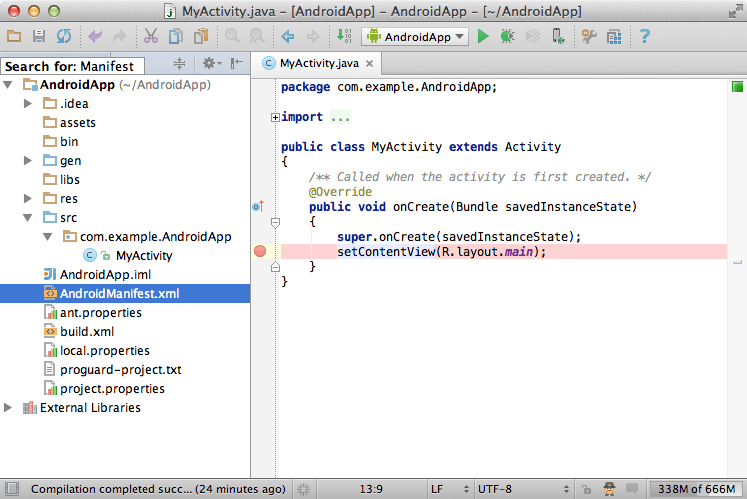Click the override gutter icon beside onCreate
The width and height of the screenshot is (747, 499).
[258, 206]
